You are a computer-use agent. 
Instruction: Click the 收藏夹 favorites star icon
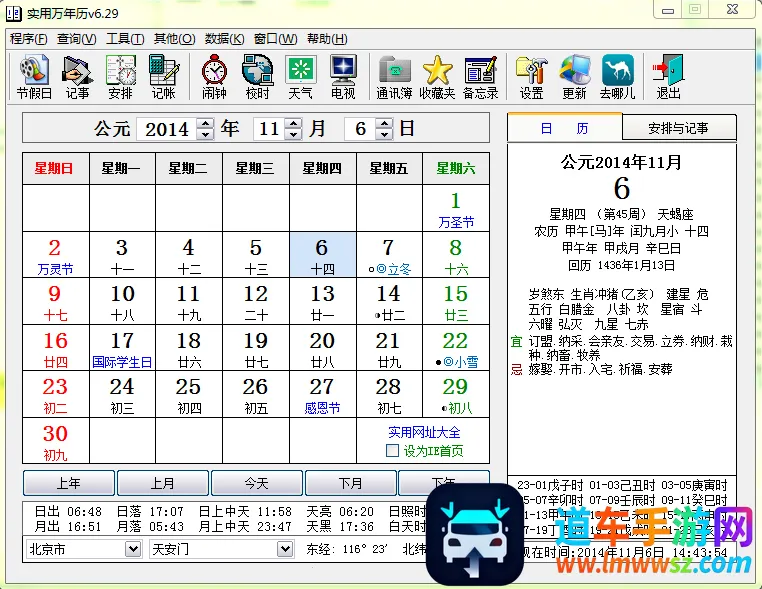[437, 76]
